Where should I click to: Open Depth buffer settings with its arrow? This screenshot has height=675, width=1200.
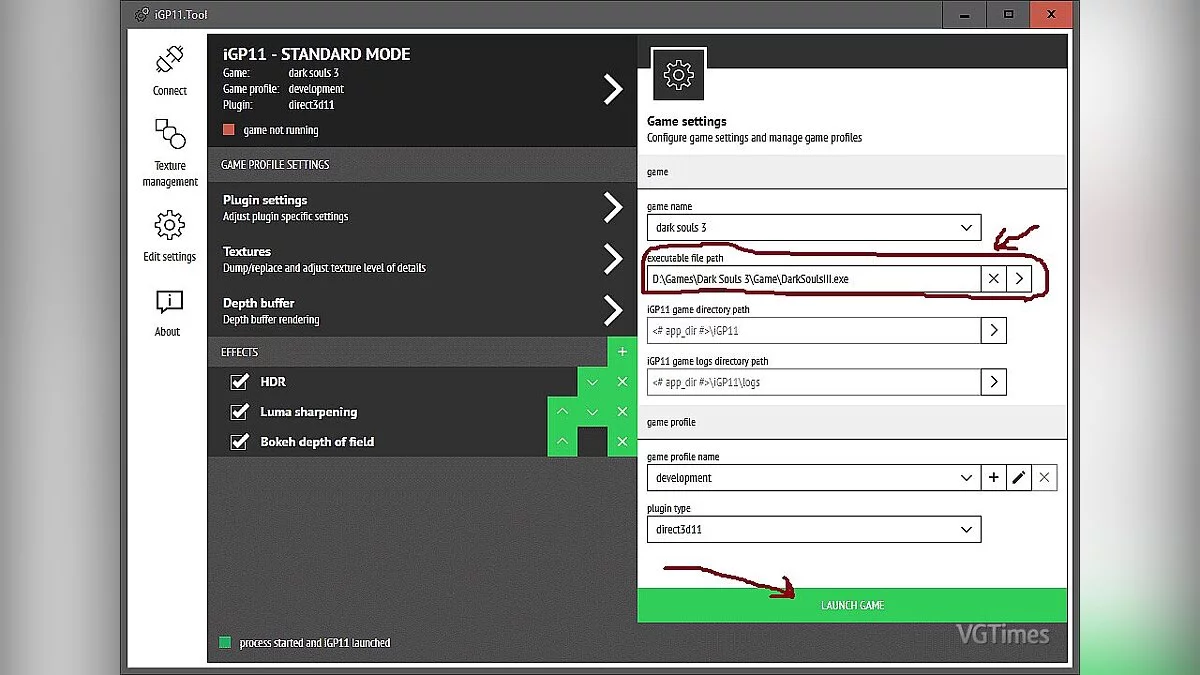pyautogui.click(x=613, y=310)
